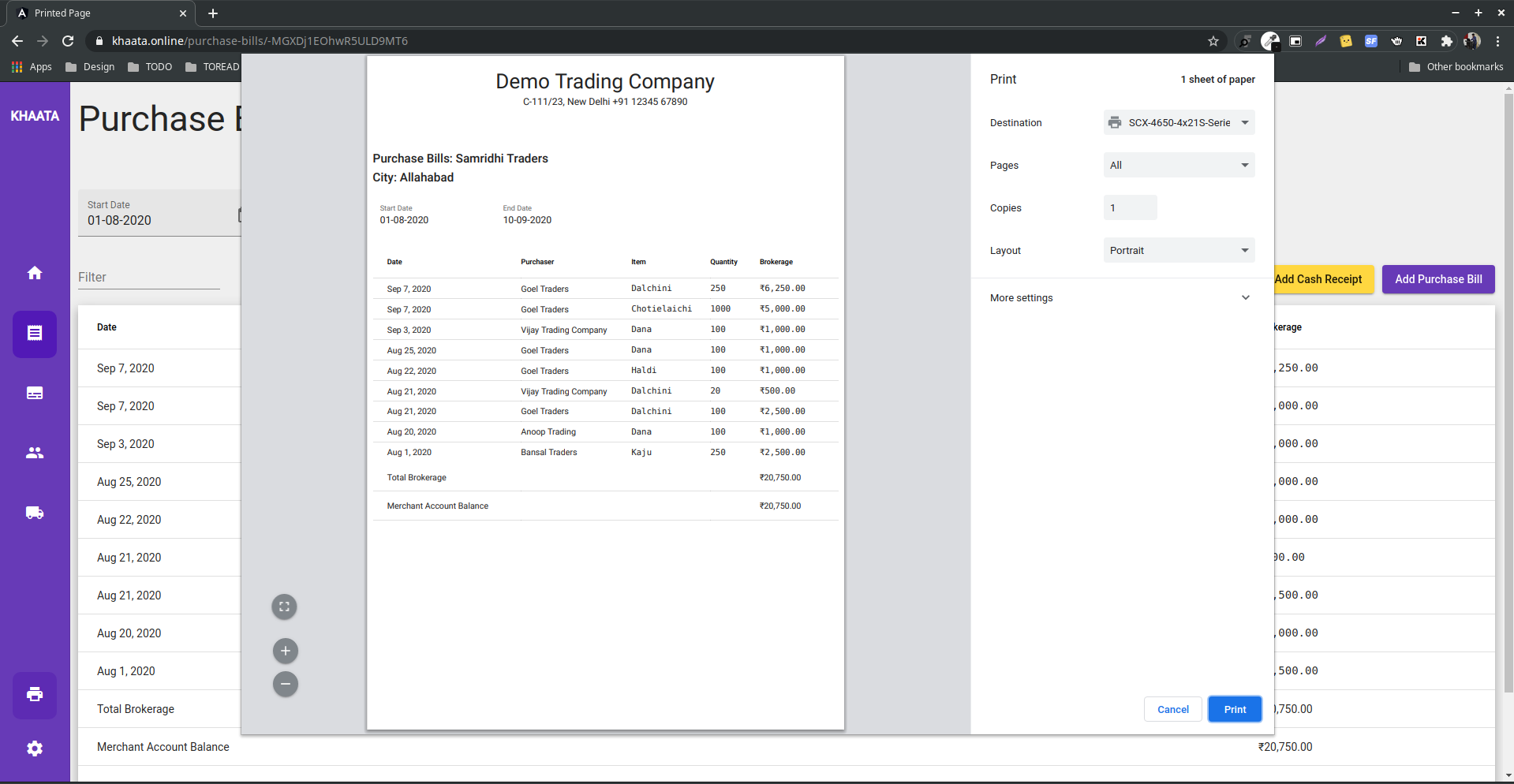Viewport: 1514px width, 784px height.
Task: Click the purple feather extension icon
Action: click(1321, 41)
